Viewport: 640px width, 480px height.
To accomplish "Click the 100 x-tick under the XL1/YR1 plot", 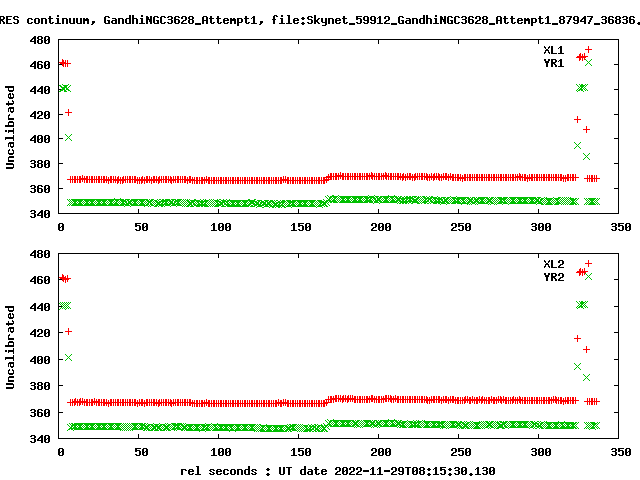I will (x=220, y=227).
